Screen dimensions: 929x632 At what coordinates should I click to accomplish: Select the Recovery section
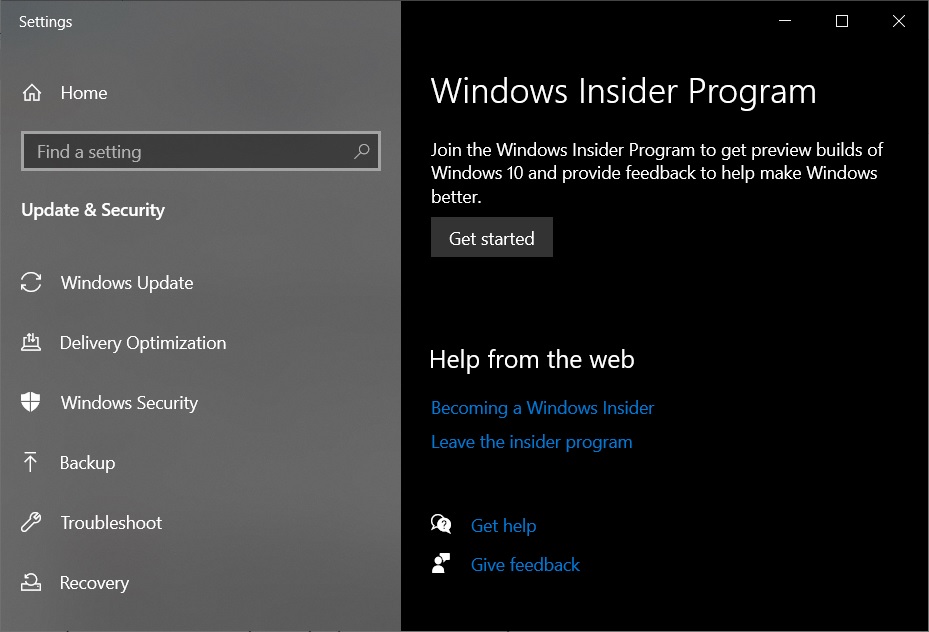click(94, 583)
